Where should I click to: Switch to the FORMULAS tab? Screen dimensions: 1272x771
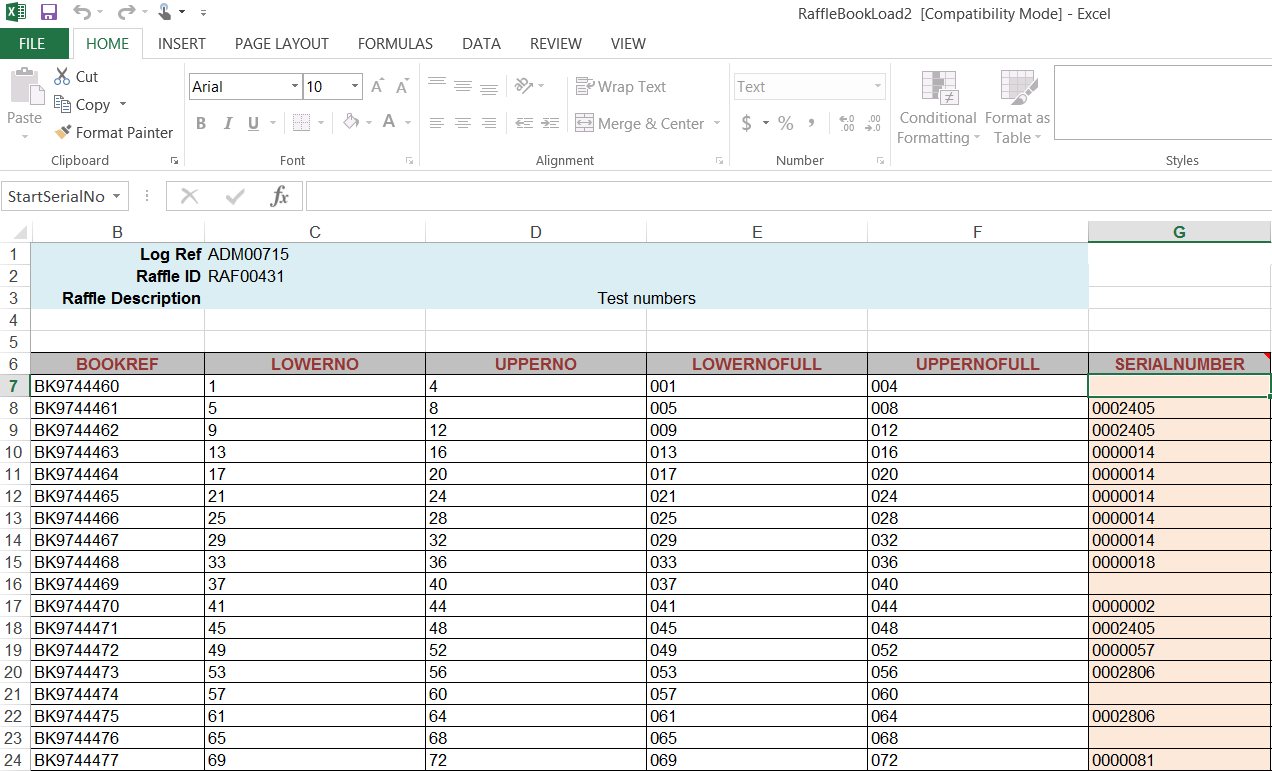[395, 43]
